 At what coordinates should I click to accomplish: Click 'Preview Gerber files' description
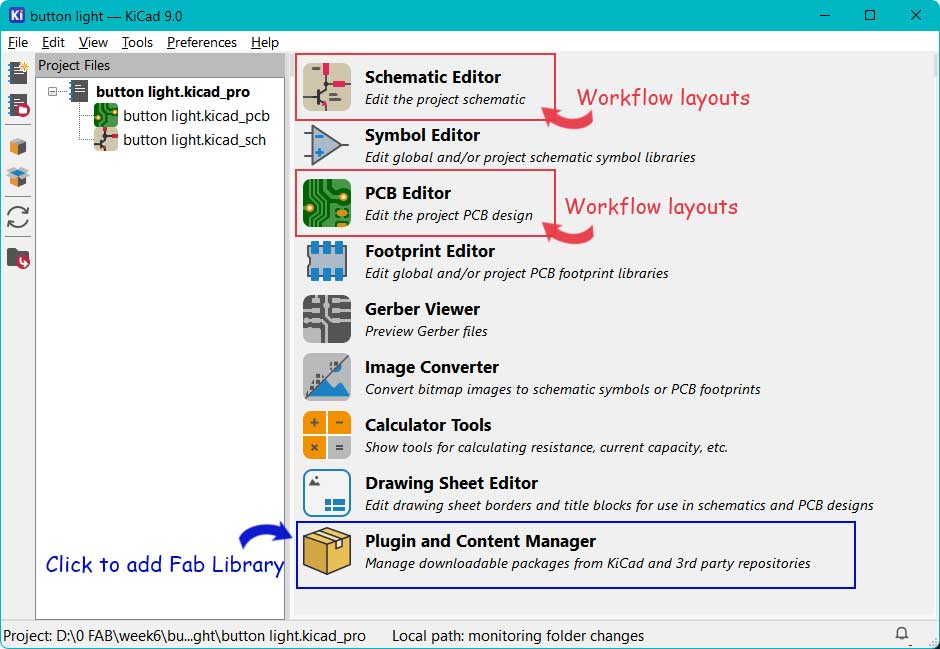point(426,331)
